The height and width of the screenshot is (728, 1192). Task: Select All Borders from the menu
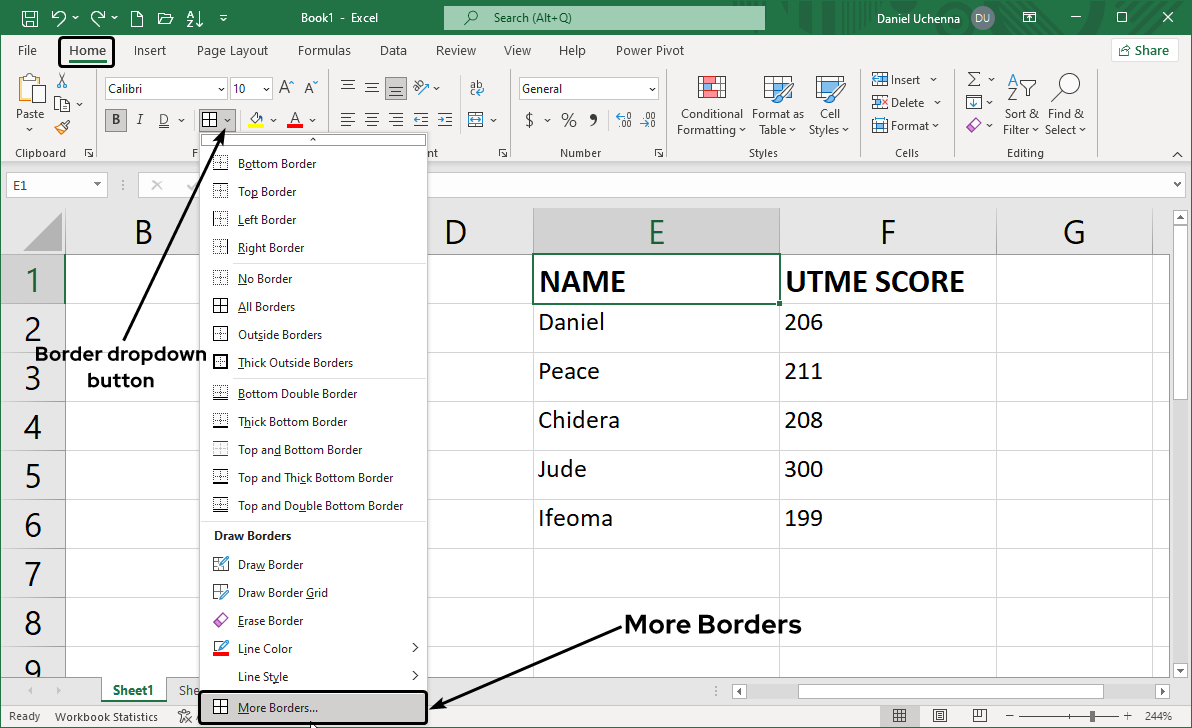[266, 307]
